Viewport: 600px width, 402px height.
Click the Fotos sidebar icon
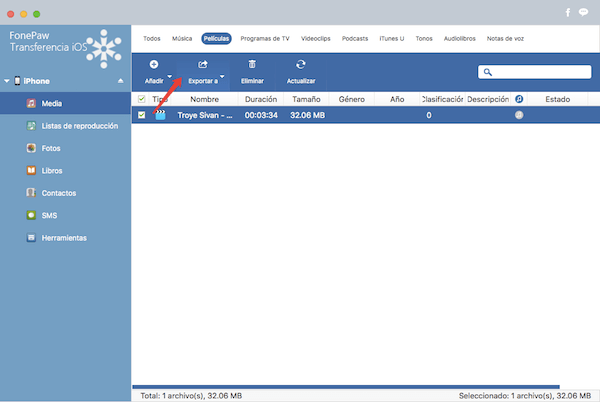[31, 148]
